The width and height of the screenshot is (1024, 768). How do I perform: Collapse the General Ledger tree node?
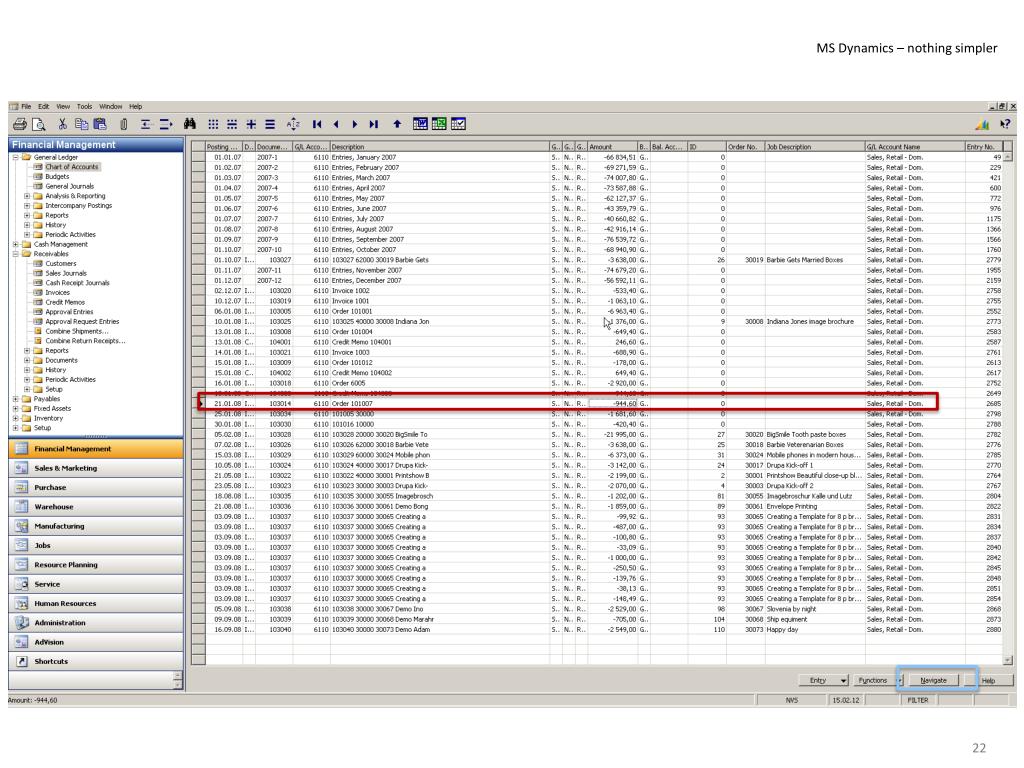coord(15,157)
